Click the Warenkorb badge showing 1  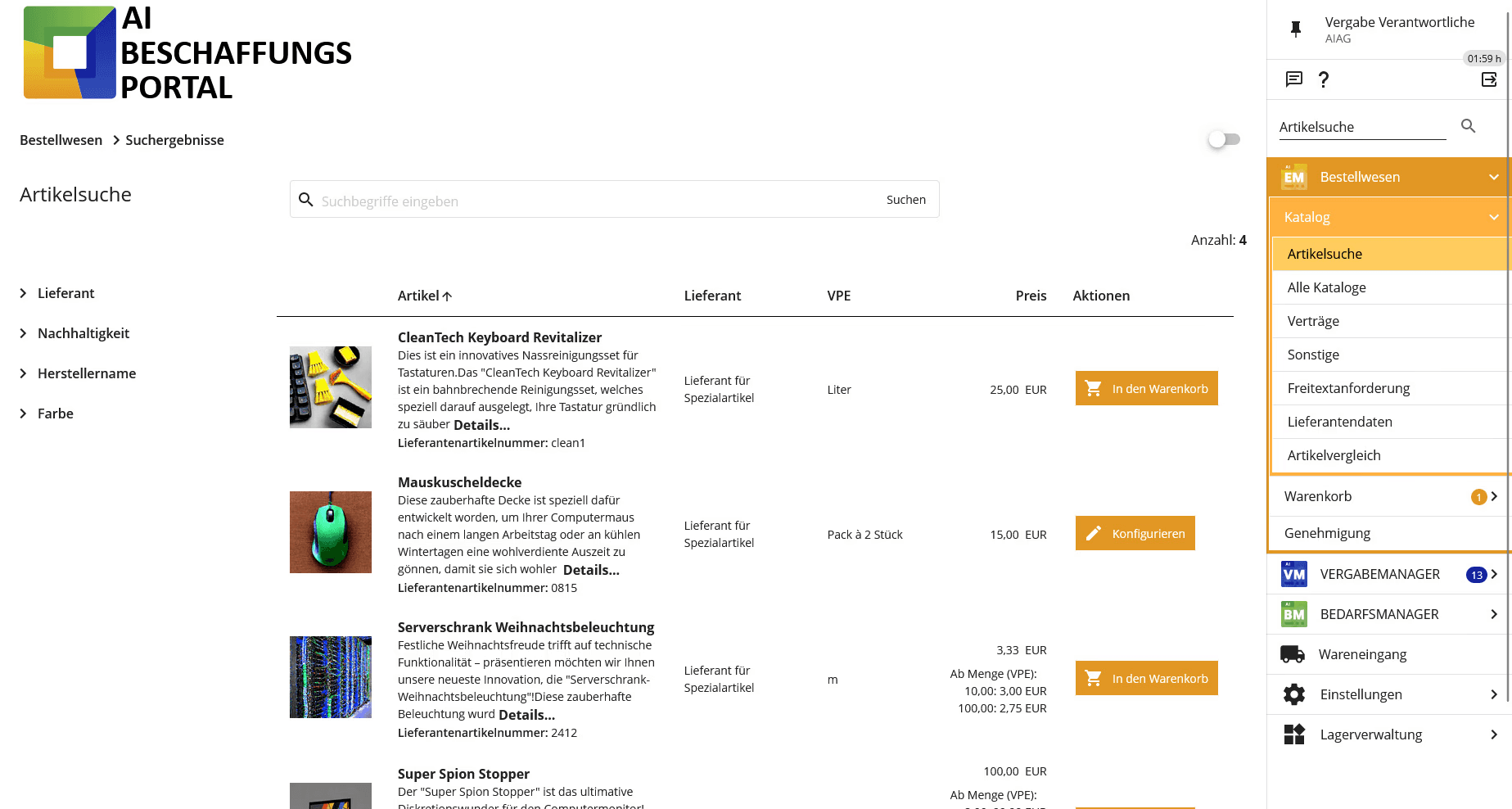(x=1478, y=497)
